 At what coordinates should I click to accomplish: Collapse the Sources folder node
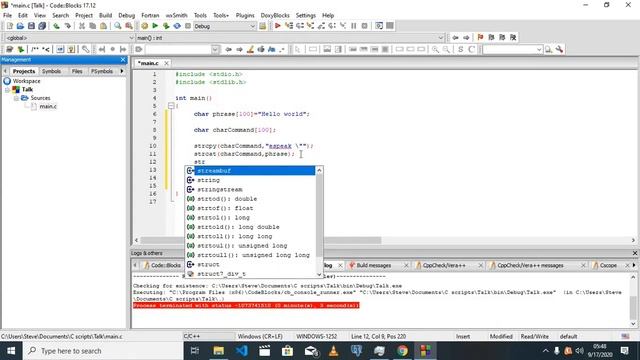(16, 98)
